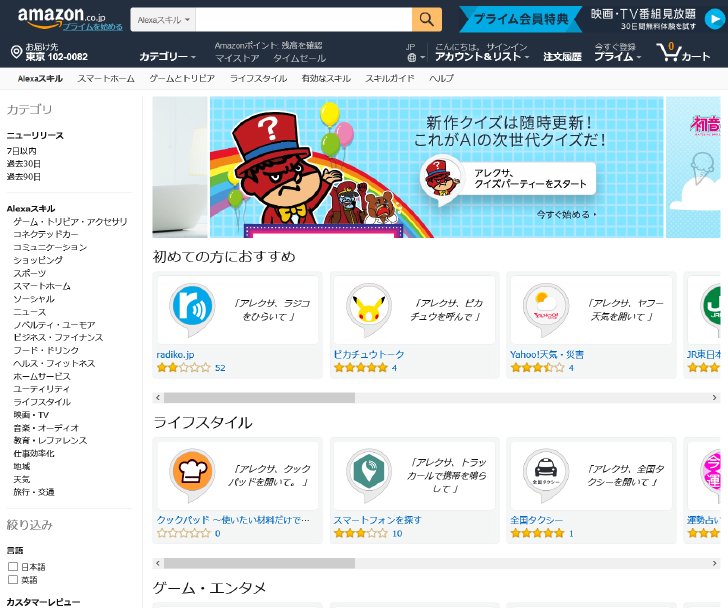
Task: Click the マイストア link
Action: point(237,58)
